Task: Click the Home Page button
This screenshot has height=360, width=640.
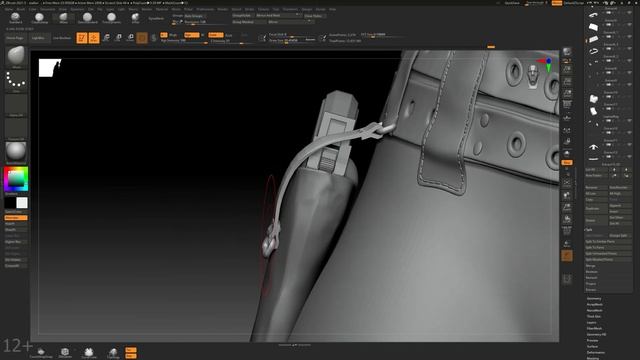Action: click(x=15, y=38)
